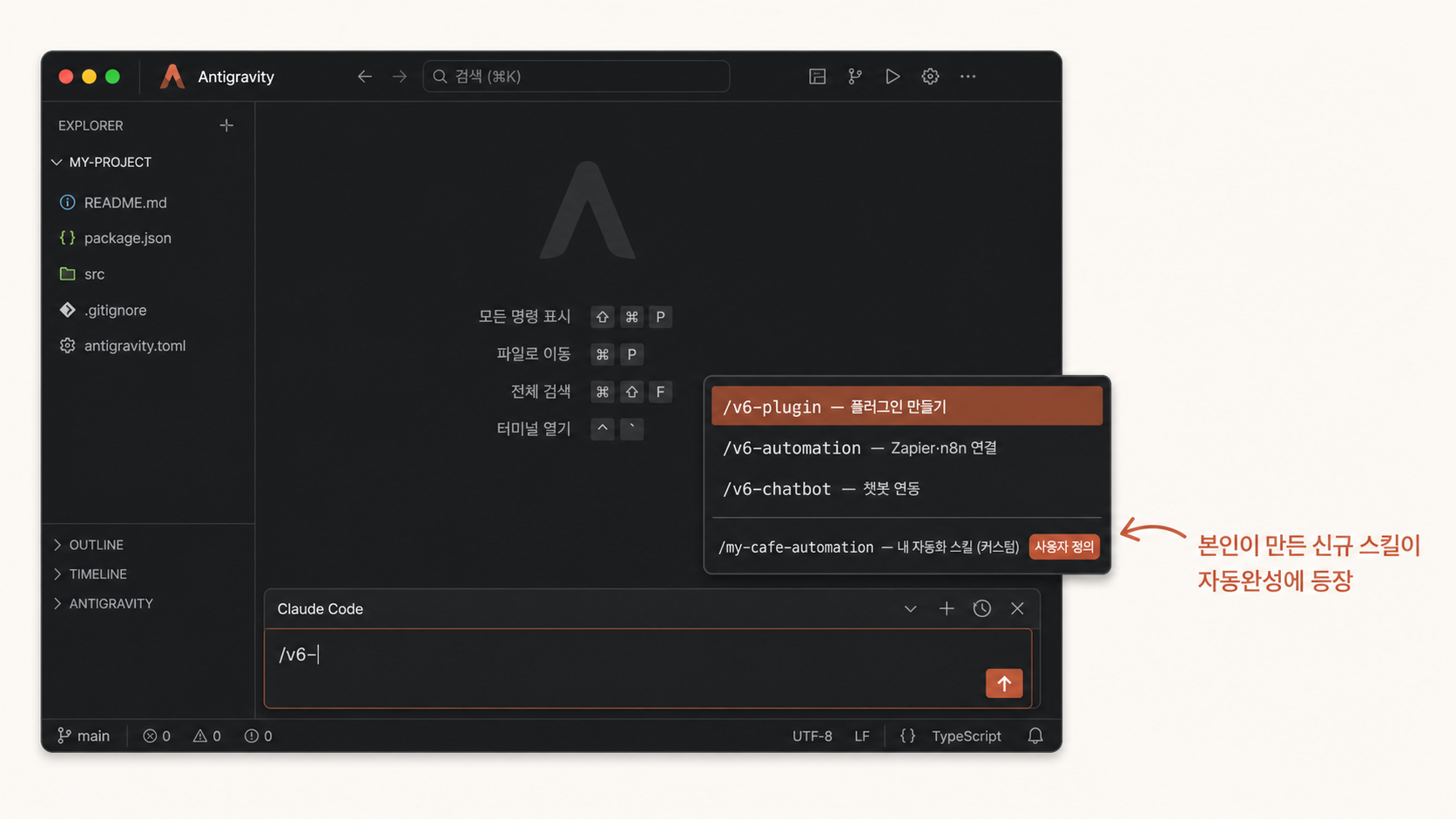Screen dimensions: 1456x819
Task: Open source control branch icon in toolbar
Action: [855, 77]
